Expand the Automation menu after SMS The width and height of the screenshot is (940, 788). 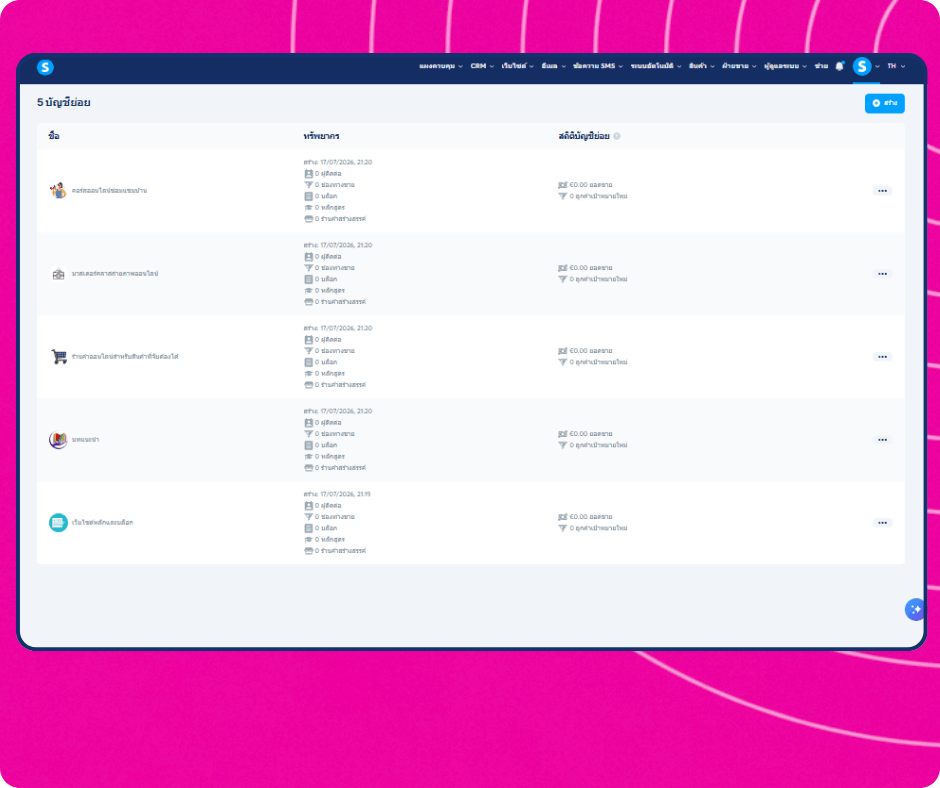656,66
